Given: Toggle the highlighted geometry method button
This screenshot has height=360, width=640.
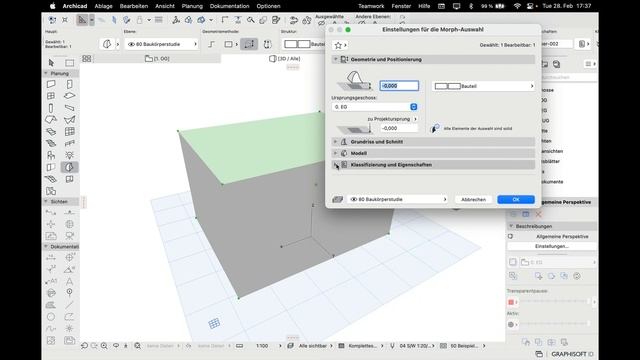Looking at the screenshot, I should (249, 44).
